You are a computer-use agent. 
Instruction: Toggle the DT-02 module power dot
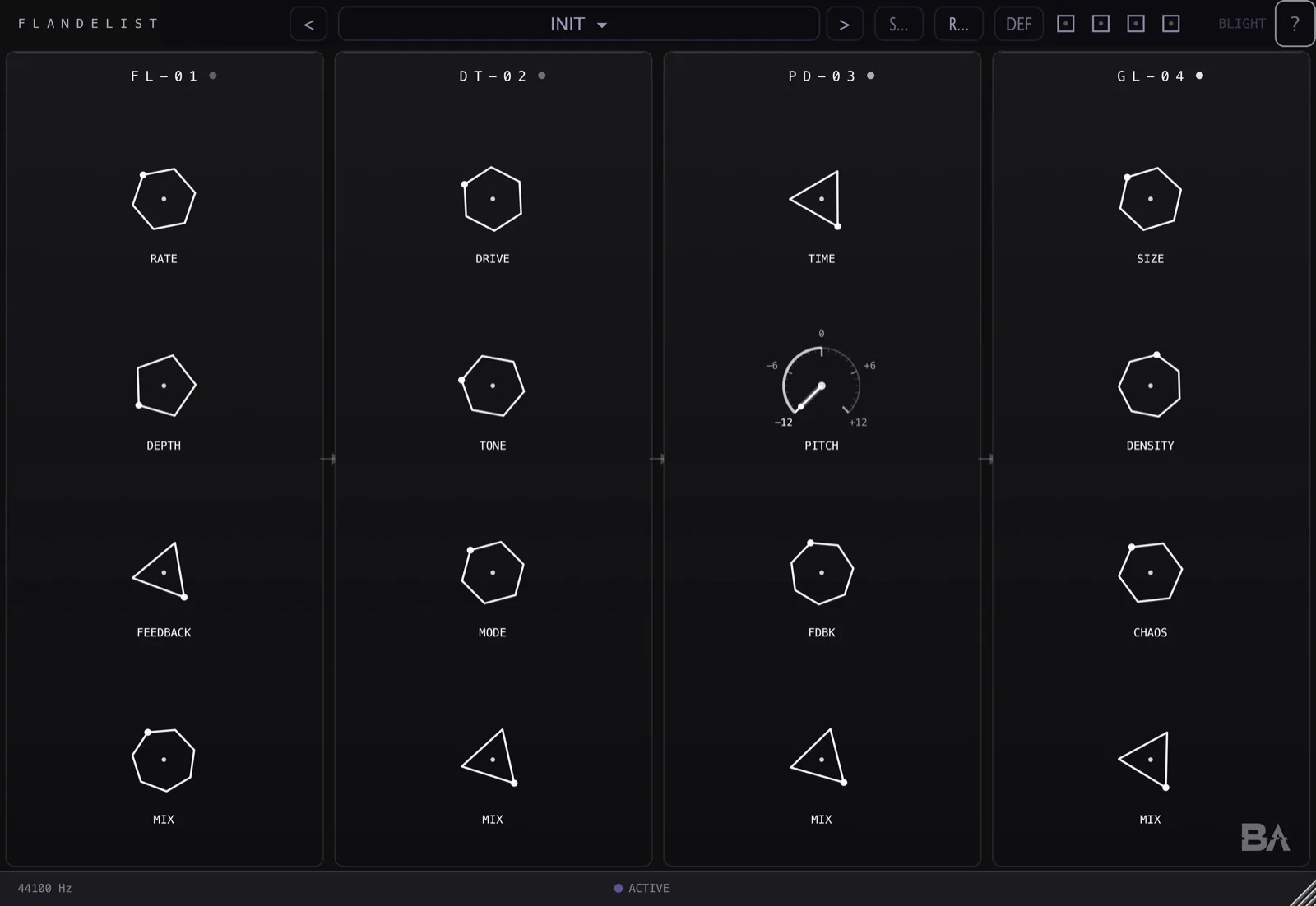pyautogui.click(x=542, y=76)
